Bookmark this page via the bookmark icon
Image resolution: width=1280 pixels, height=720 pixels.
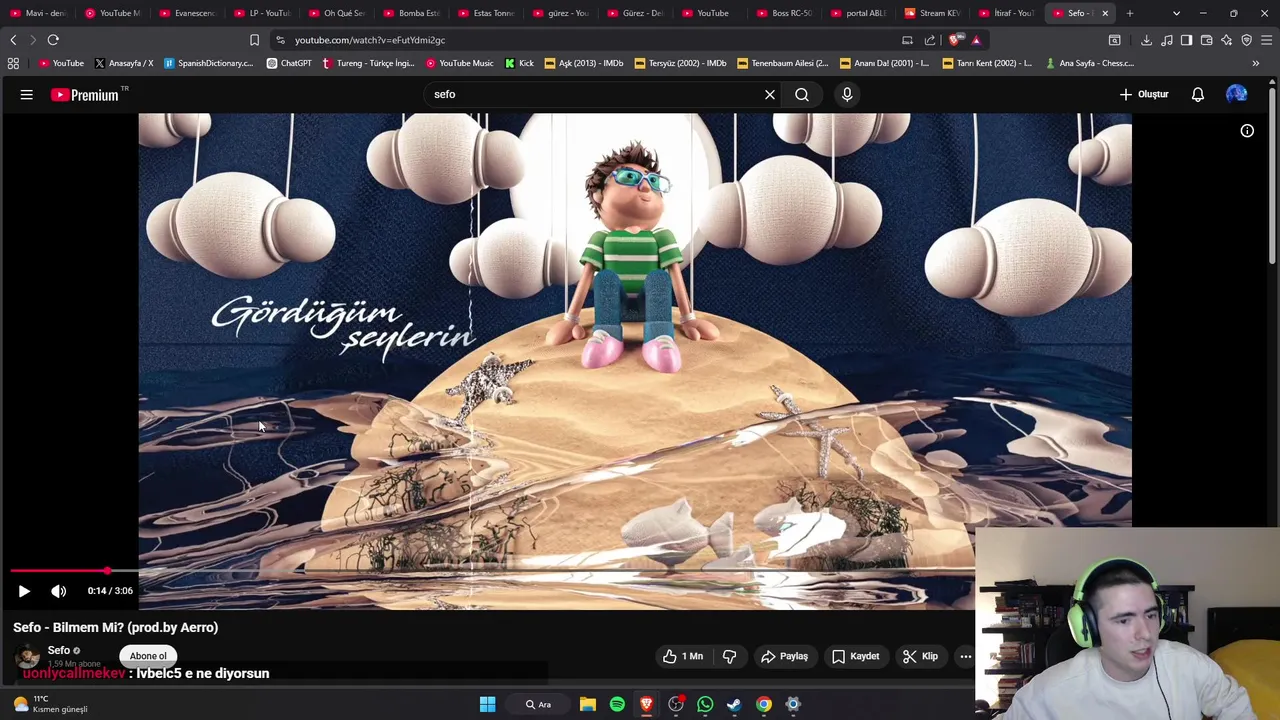[254, 40]
